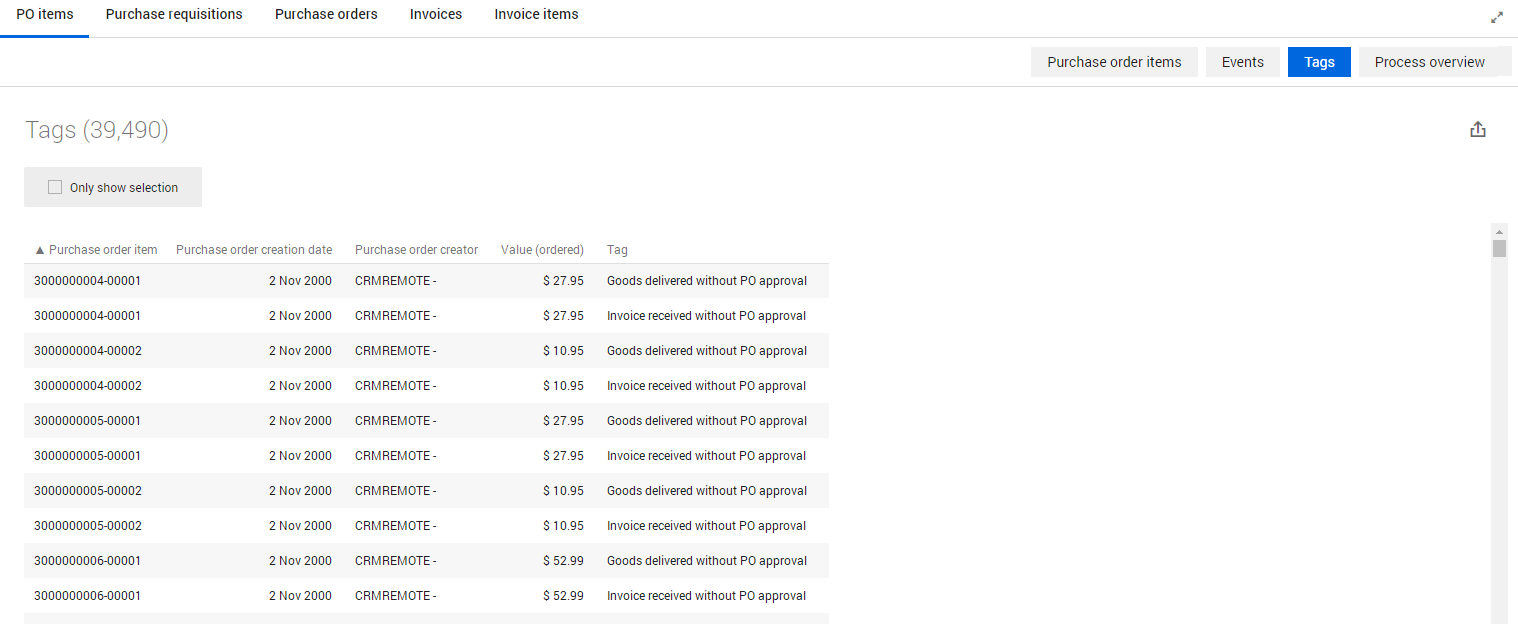Go to the Invoices tab

[436, 15]
